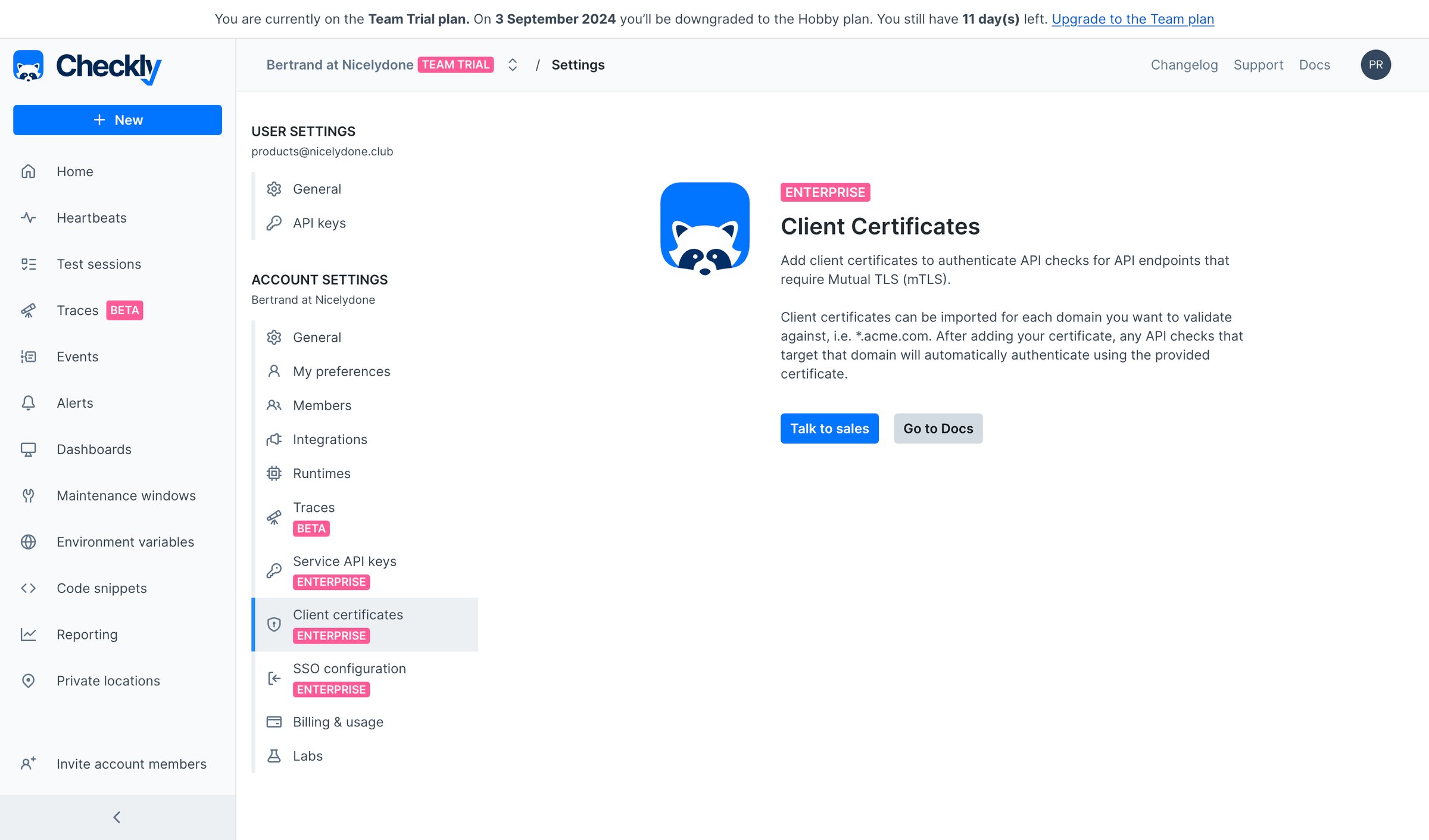The image size is (1429, 840).
Task: Open Reporting from the sidebar
Action: 87,635
